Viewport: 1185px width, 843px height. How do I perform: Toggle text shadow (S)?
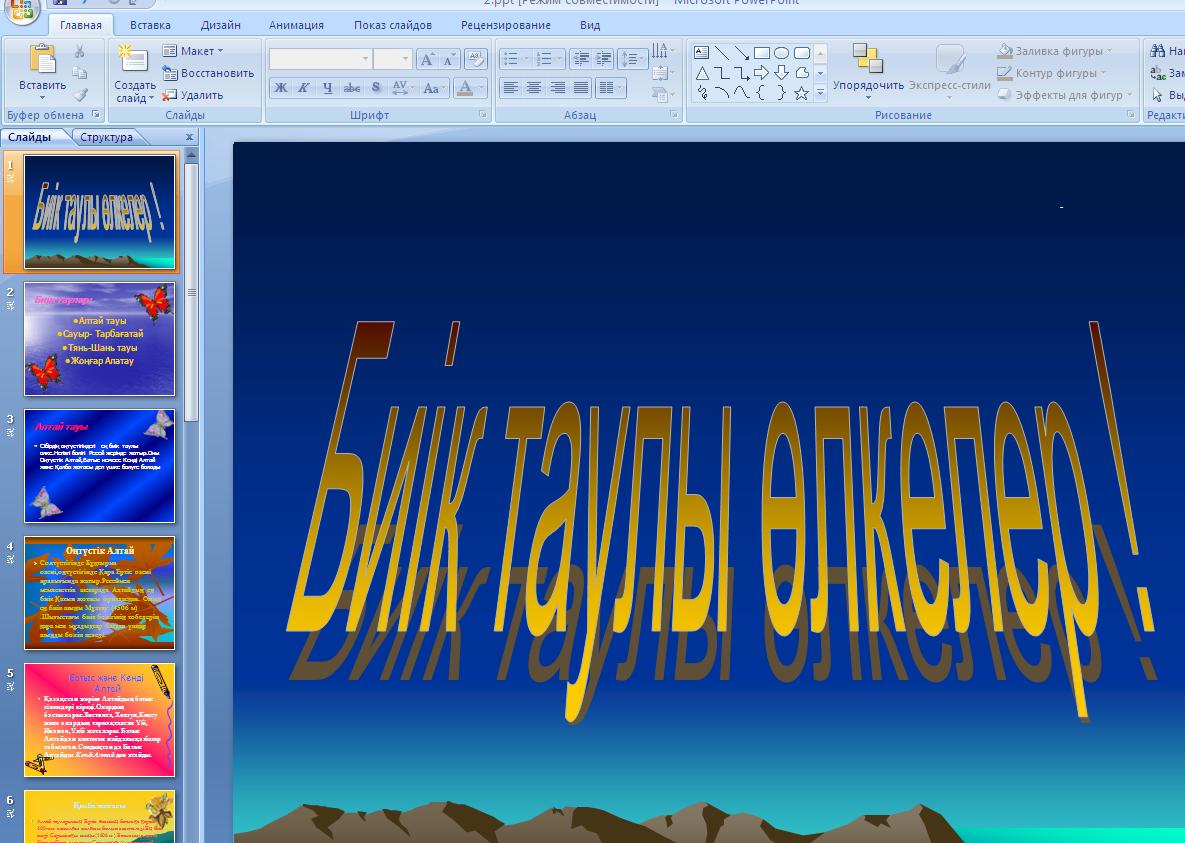(376, 88)
